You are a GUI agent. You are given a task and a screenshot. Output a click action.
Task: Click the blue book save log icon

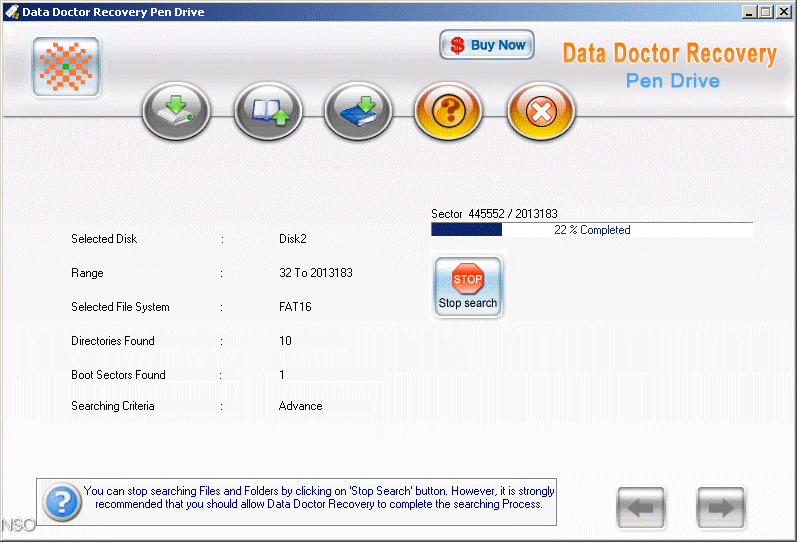(x=358, y=111)
